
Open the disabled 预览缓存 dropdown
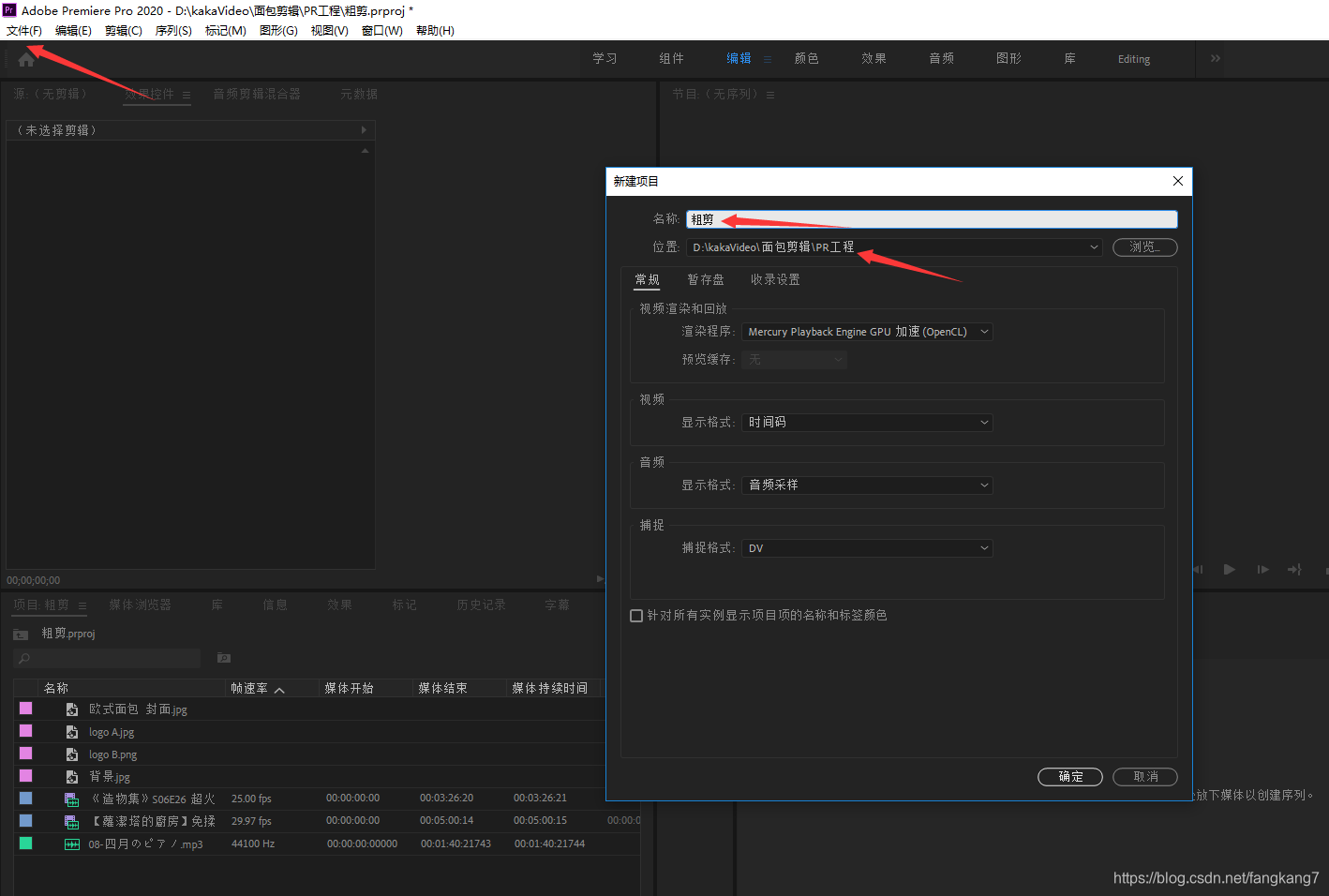point(794,360)
